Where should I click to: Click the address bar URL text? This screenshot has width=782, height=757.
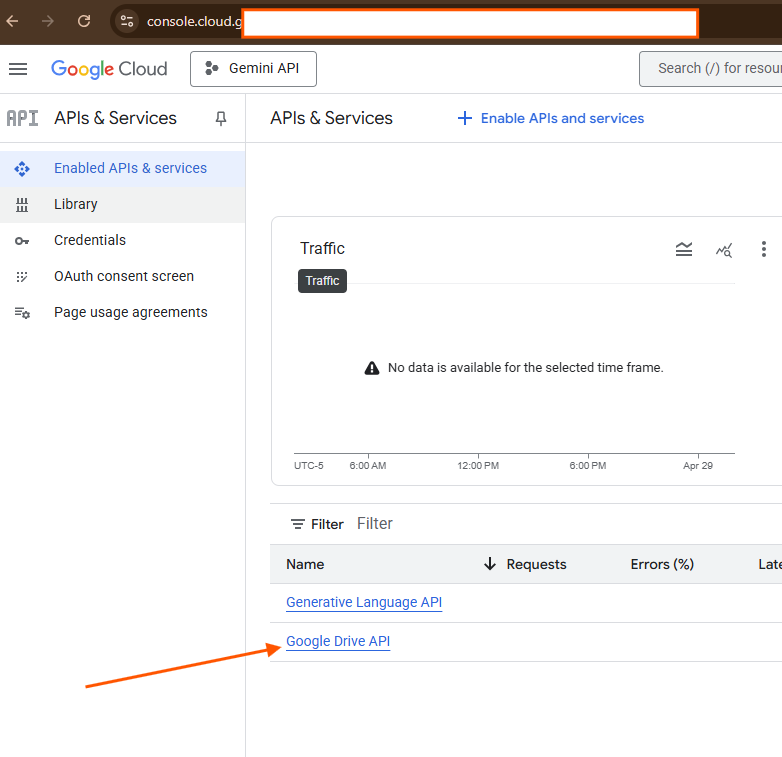(x=194, y=21)
